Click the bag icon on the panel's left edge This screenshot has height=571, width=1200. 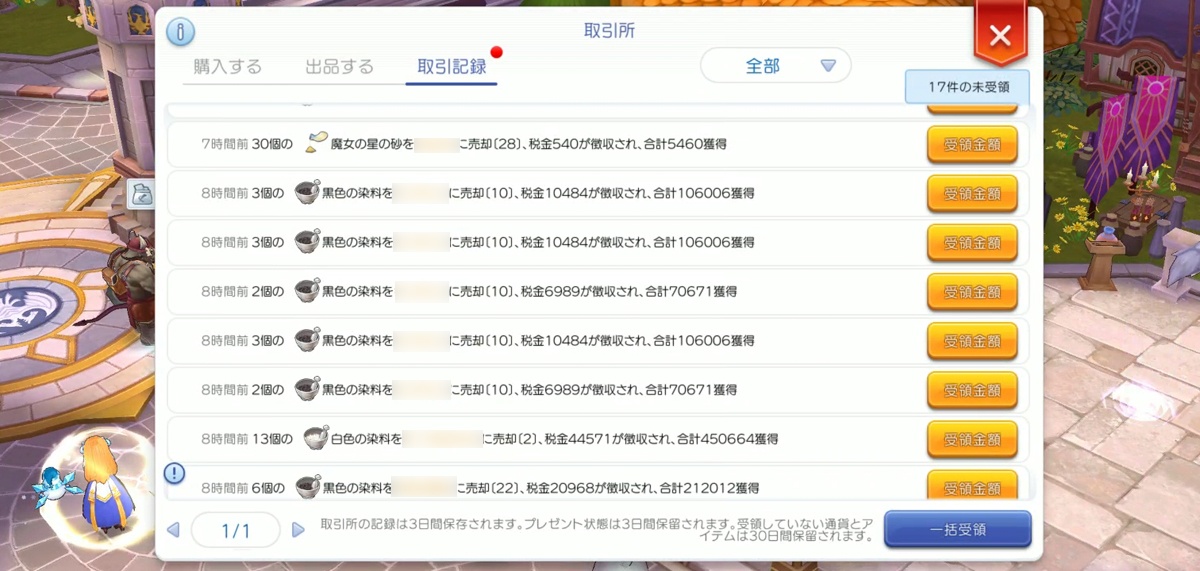tap(142, 194)
